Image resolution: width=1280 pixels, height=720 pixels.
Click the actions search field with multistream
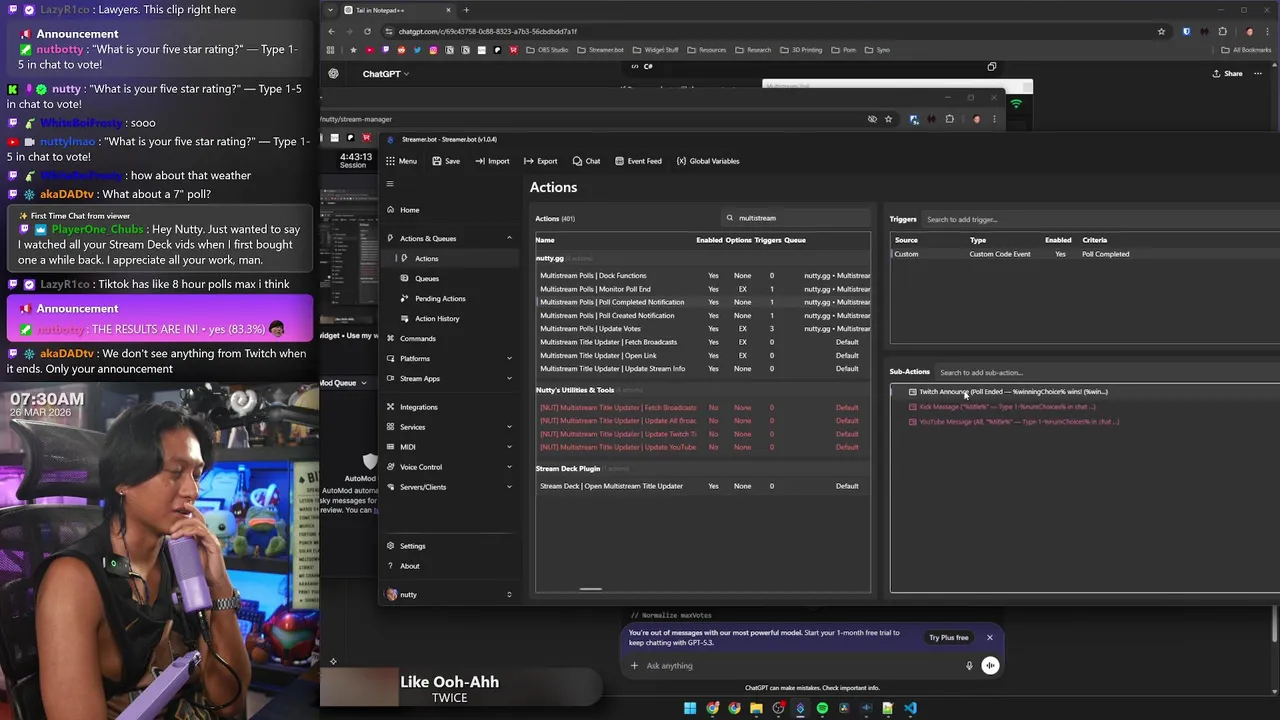[796, 218]
